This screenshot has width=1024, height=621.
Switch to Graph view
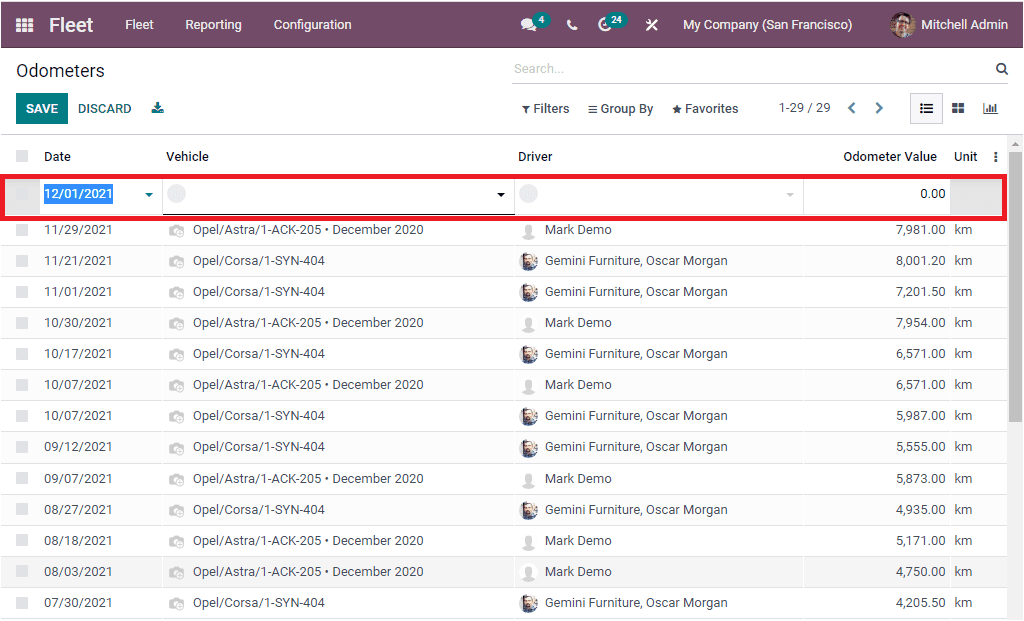990,108
